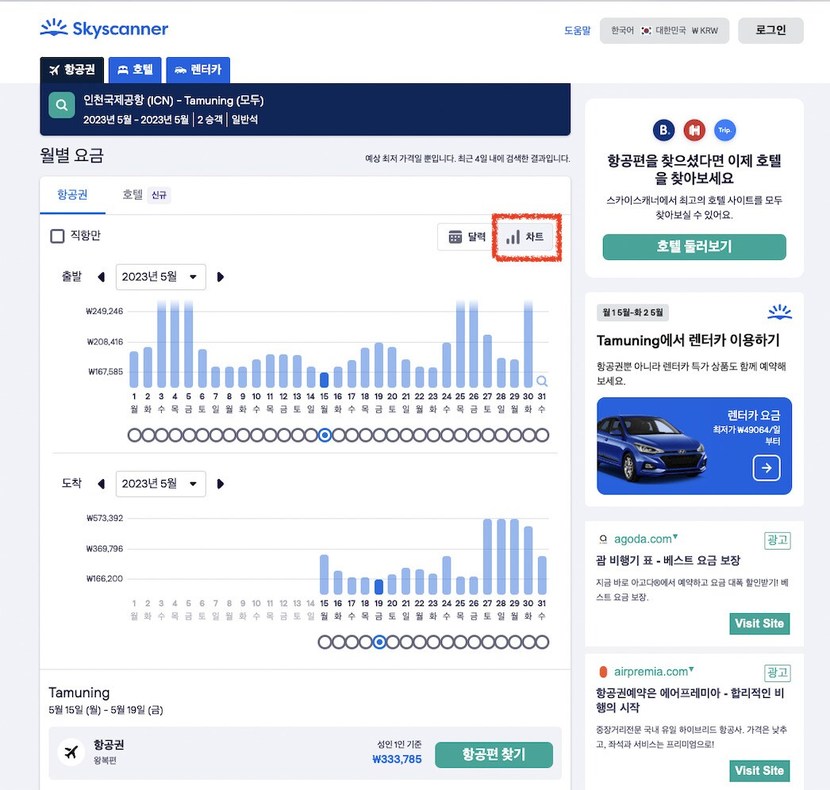830x790 pixels.
Task: Click Skyscanner sun icon on car rental card
Action: [780, 312]
